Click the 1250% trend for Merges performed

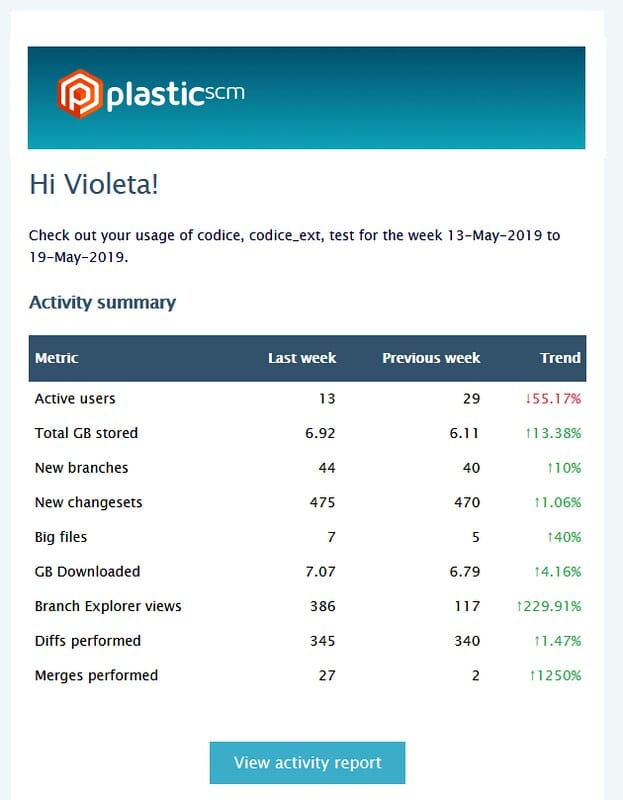(x=556, y=676)
